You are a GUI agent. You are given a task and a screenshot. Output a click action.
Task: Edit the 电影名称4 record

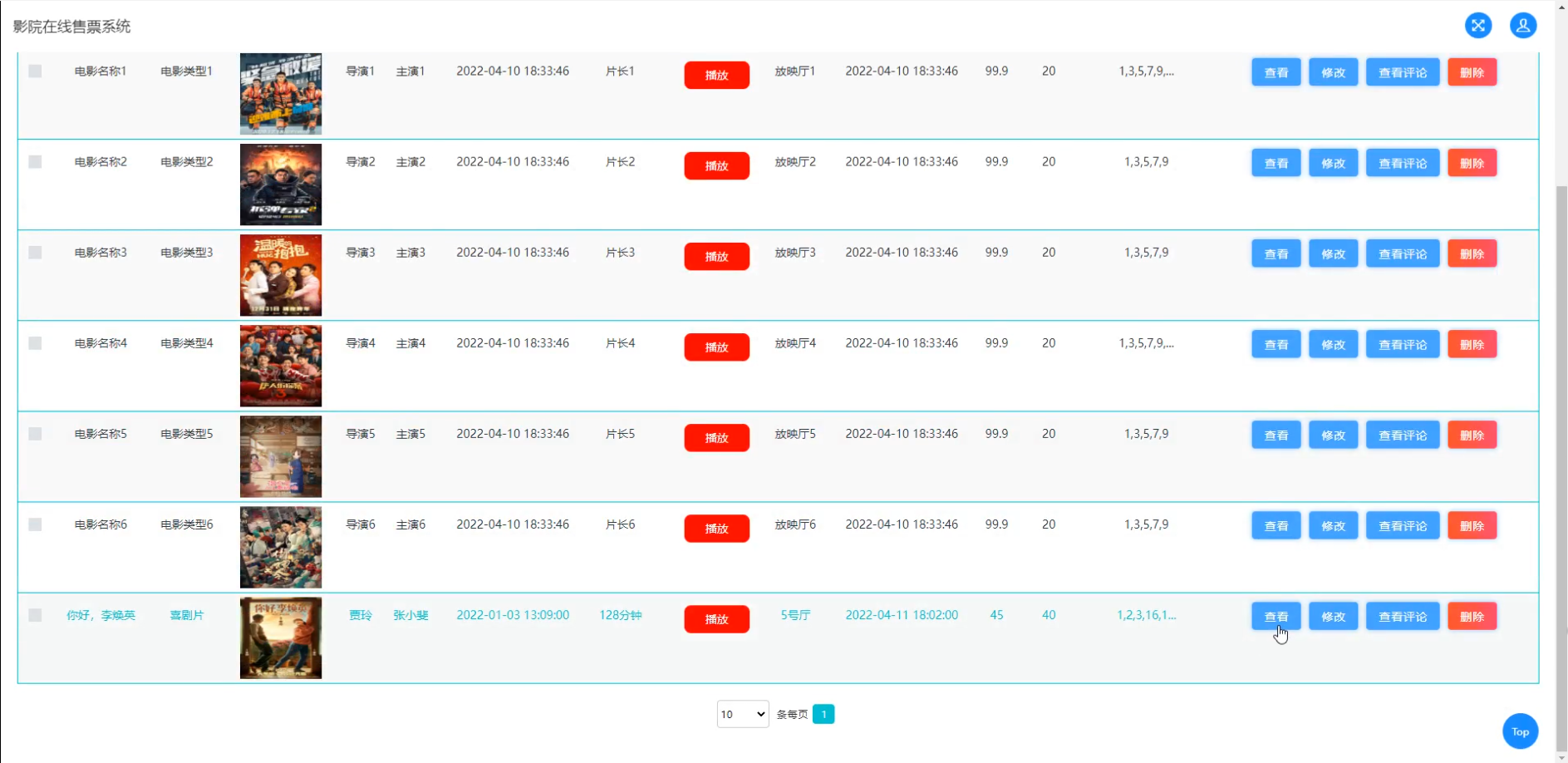point(1333,344)
